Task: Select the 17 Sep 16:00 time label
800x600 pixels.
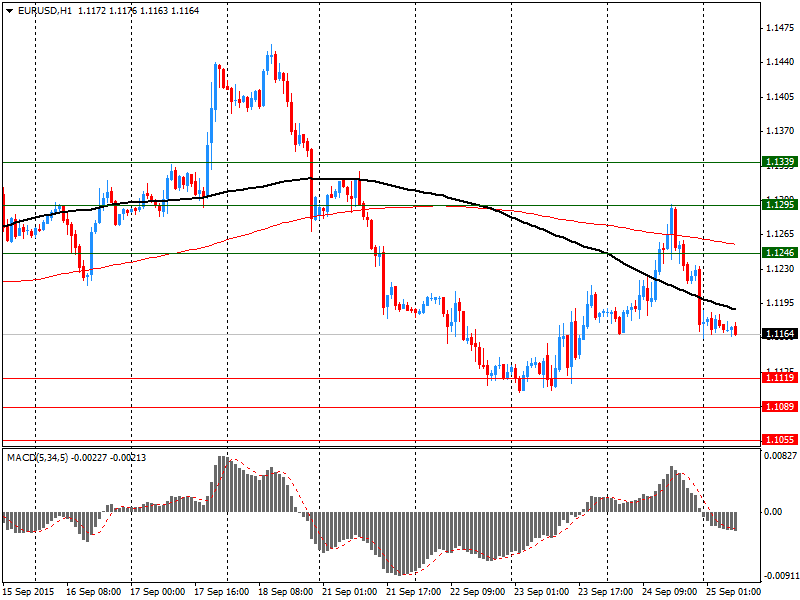Action: tap(221, 592)
